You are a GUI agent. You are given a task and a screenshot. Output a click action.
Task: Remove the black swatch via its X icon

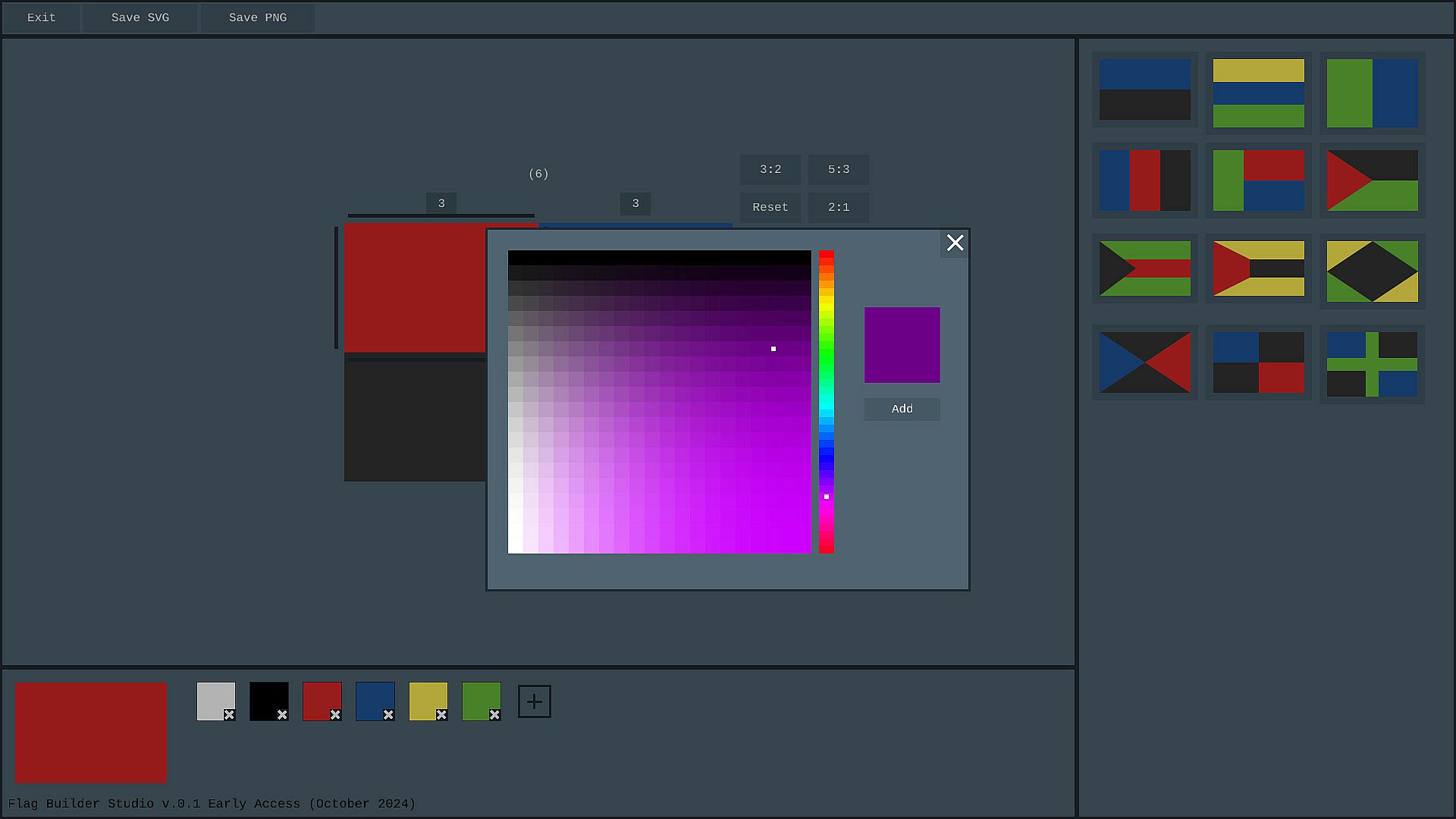(x=282, y=714)
